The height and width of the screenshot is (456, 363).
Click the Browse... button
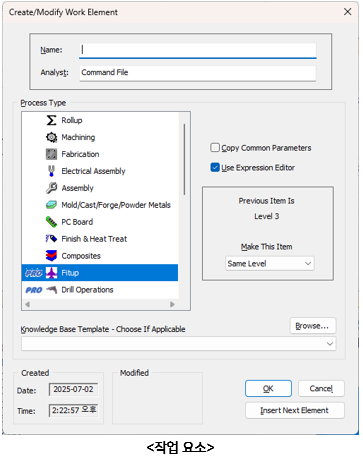pos(313,326)
